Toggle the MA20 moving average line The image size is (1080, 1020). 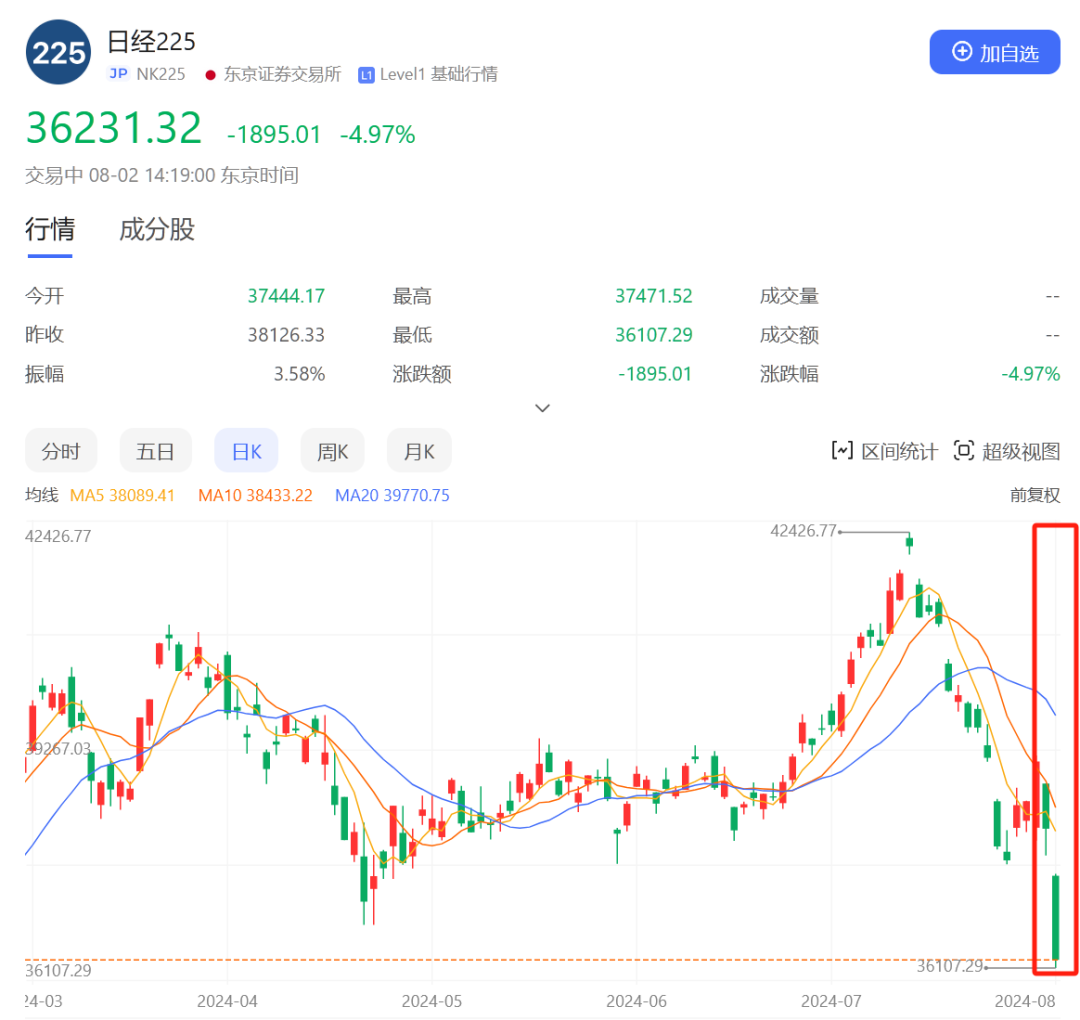click(392, 495)
